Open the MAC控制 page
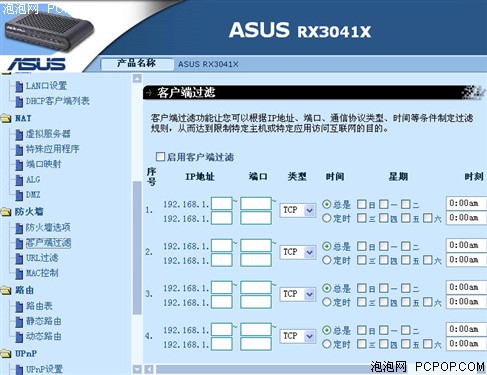This screenshot has width=487, height=375. coord(42,273)
